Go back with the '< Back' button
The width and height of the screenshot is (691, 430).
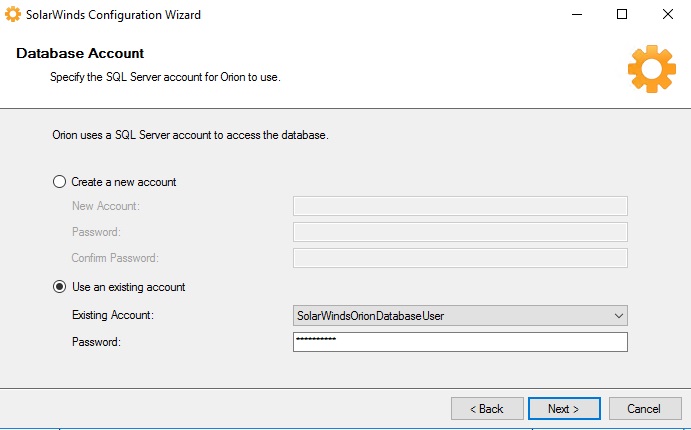tap(487, 409)
